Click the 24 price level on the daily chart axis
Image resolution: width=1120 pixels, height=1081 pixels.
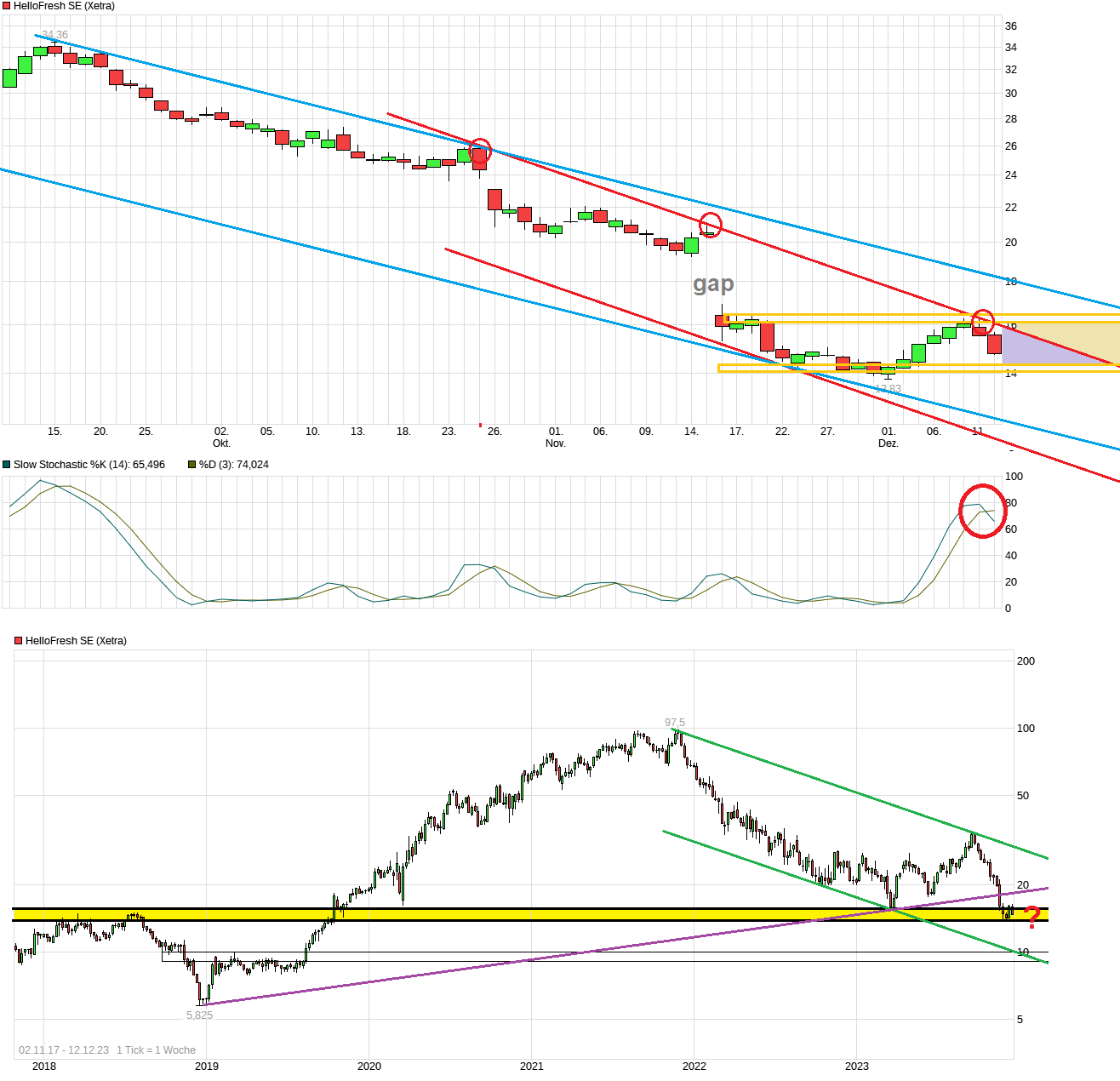pyautogui.click(x=1011, y=175)
